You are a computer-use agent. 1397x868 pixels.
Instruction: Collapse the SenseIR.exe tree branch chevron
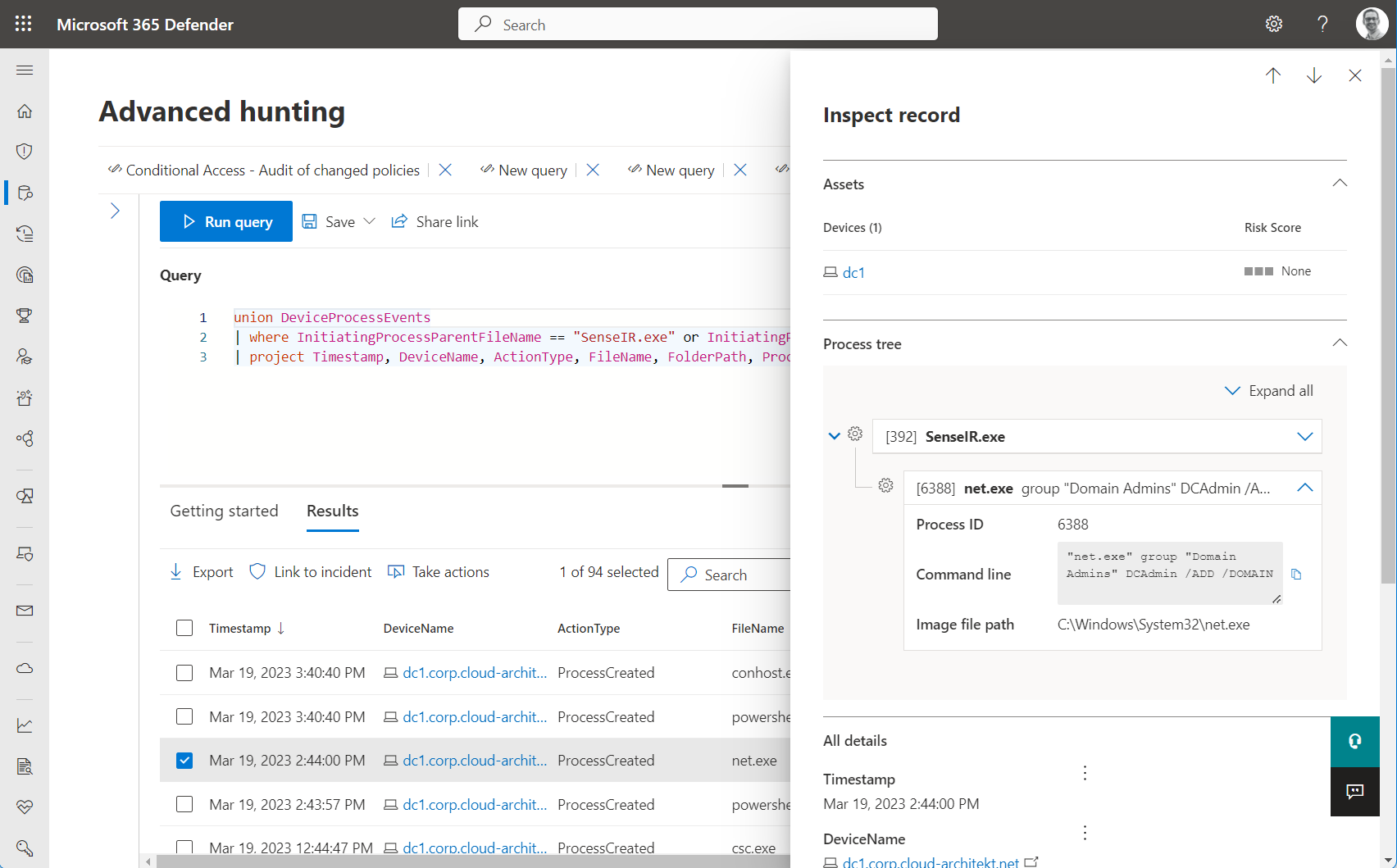(x=835, y=436)
